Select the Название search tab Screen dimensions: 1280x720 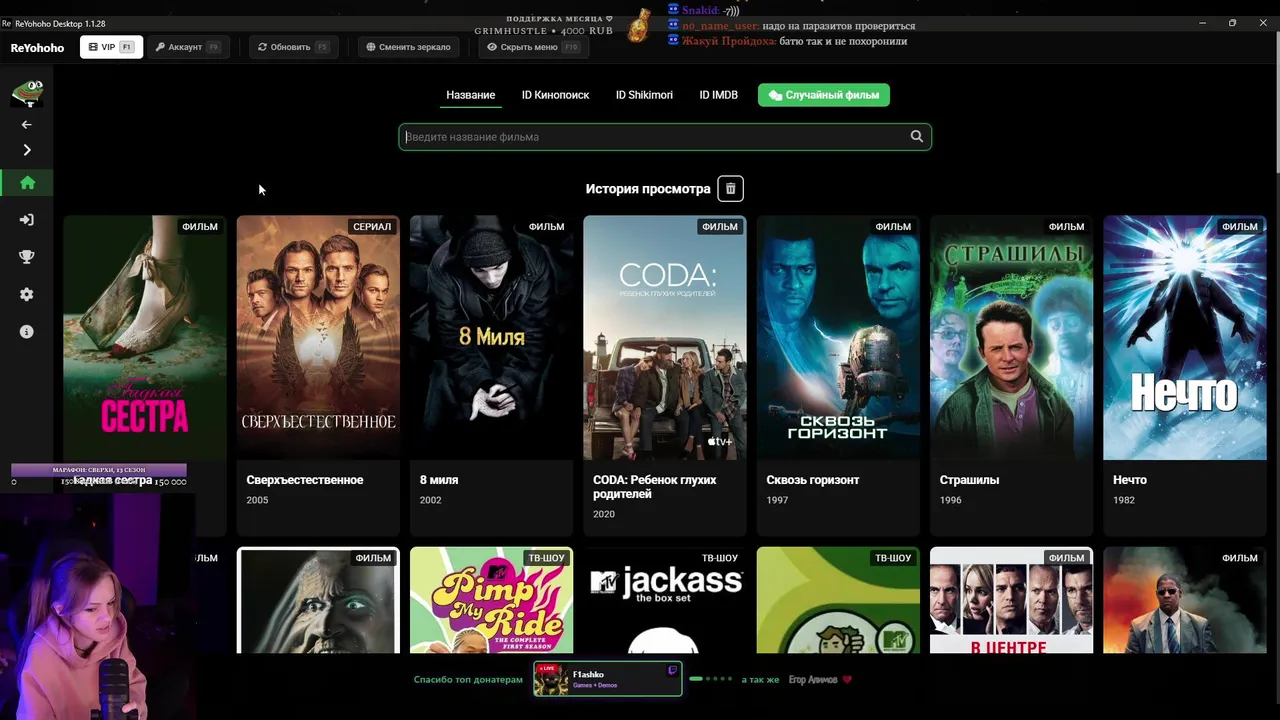pos(470,95)
